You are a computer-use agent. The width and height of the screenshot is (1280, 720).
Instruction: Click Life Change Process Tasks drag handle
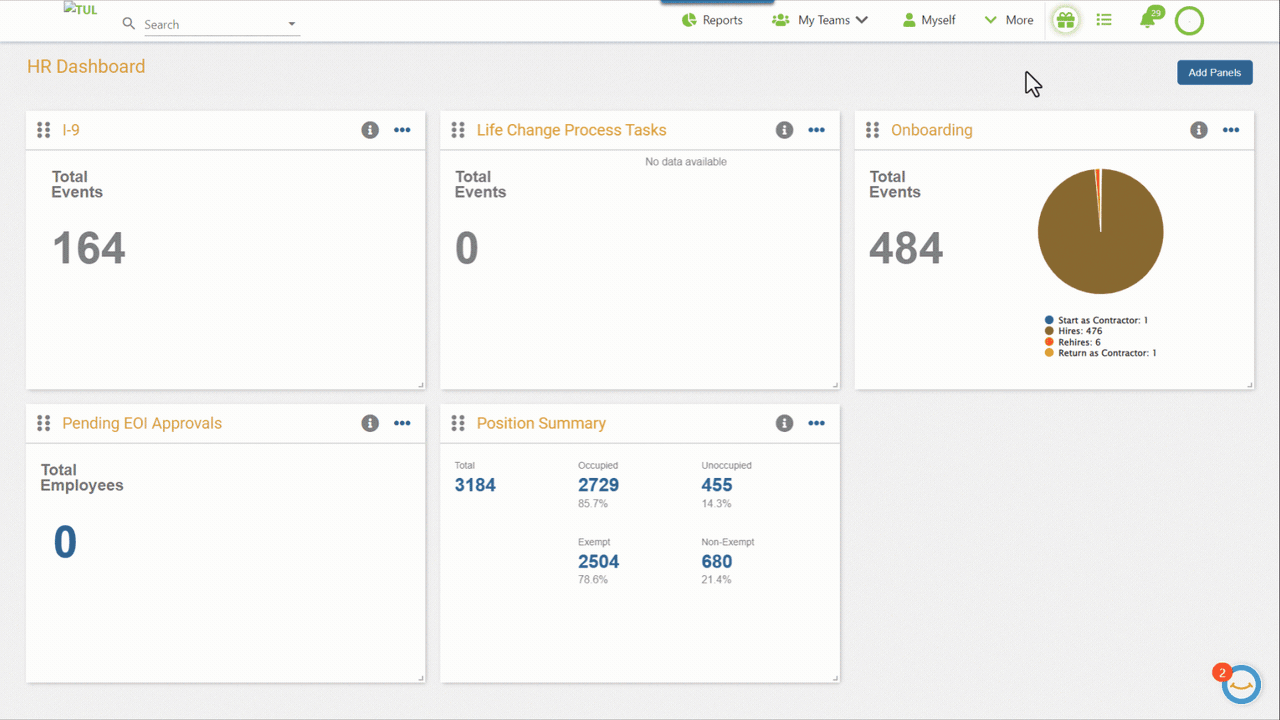coord(458,130)
